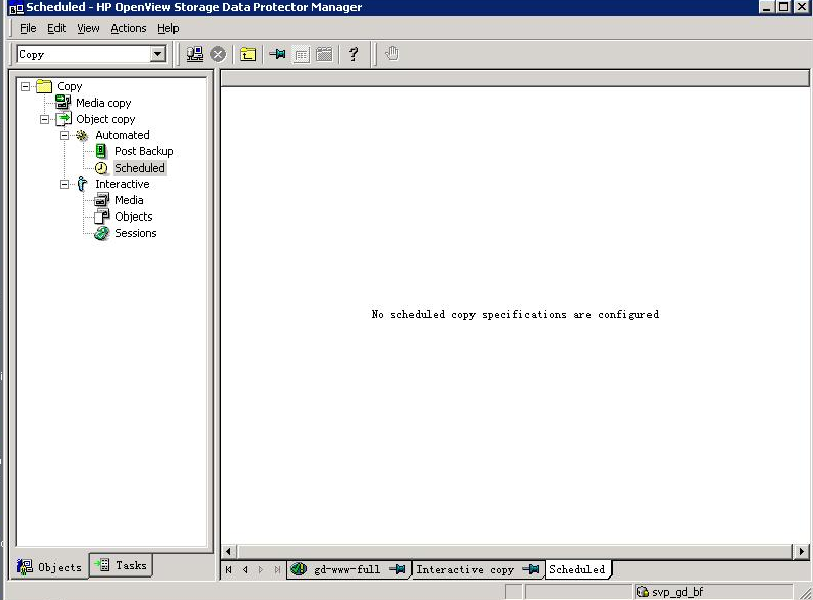Collapse the Object copy tree node
Screen dimensions: 813x600
(45, 119)
